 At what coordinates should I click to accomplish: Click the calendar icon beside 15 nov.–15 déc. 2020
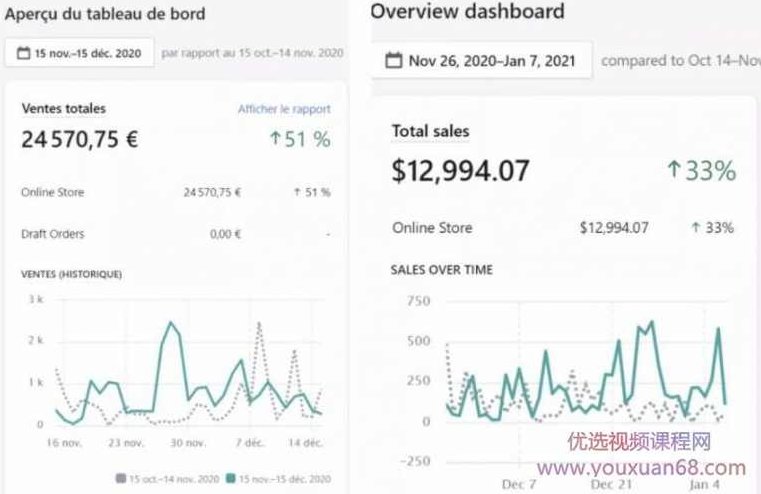23,53
